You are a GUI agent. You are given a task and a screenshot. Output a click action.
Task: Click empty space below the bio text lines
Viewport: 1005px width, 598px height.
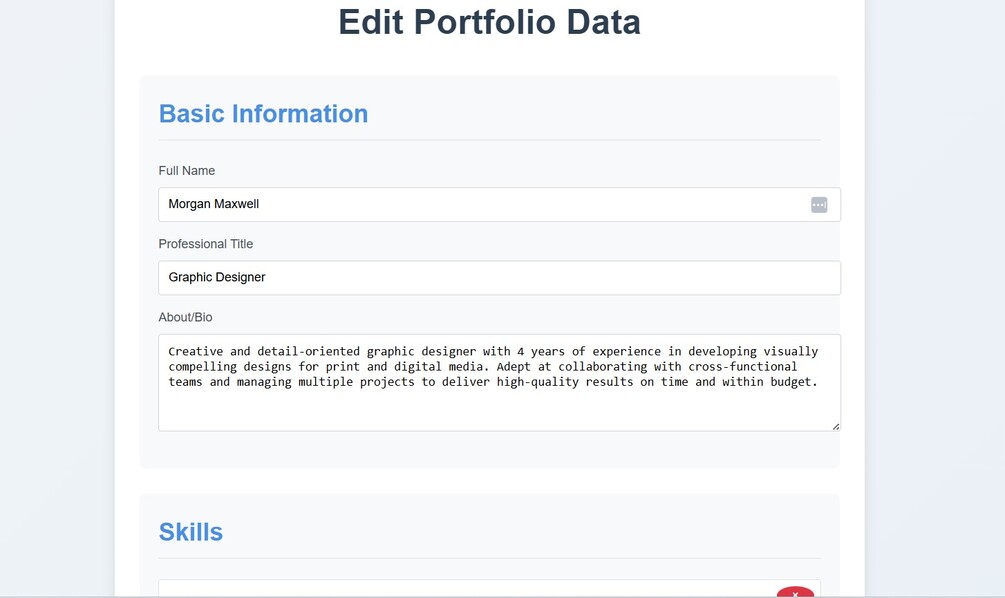[x=498, y=411]
